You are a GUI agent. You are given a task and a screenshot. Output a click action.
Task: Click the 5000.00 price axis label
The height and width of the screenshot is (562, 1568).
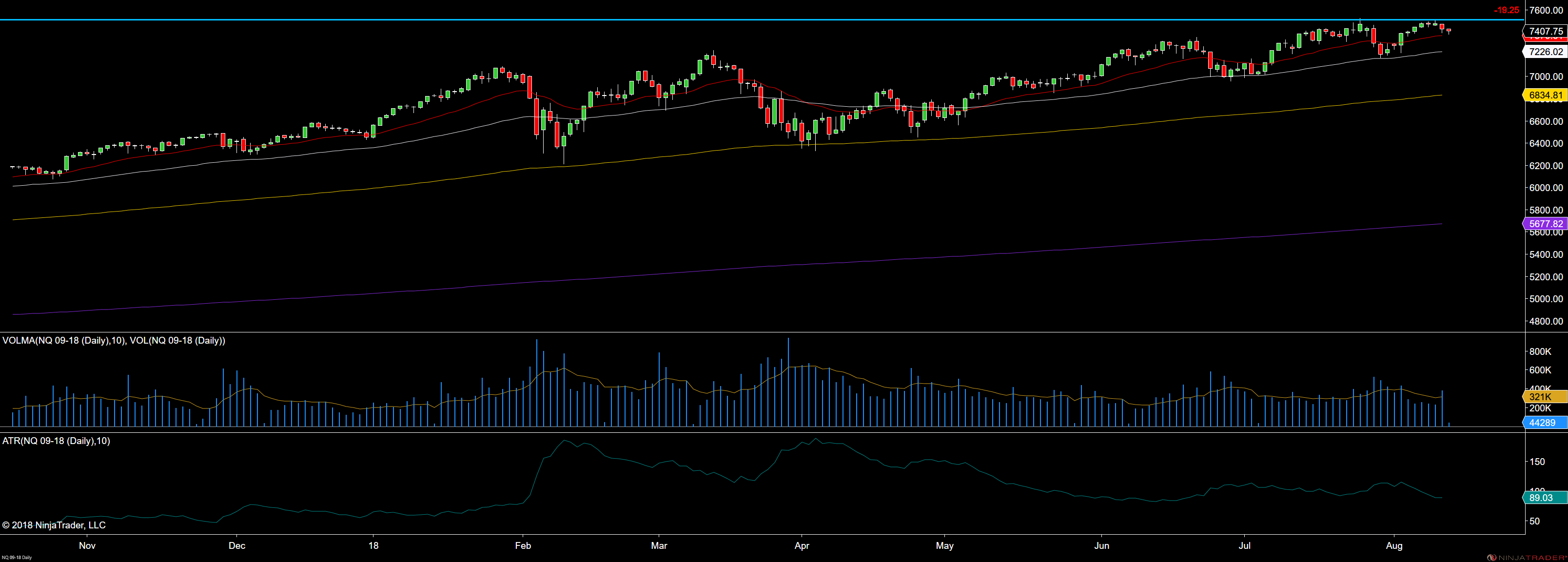coord(1546,299)
